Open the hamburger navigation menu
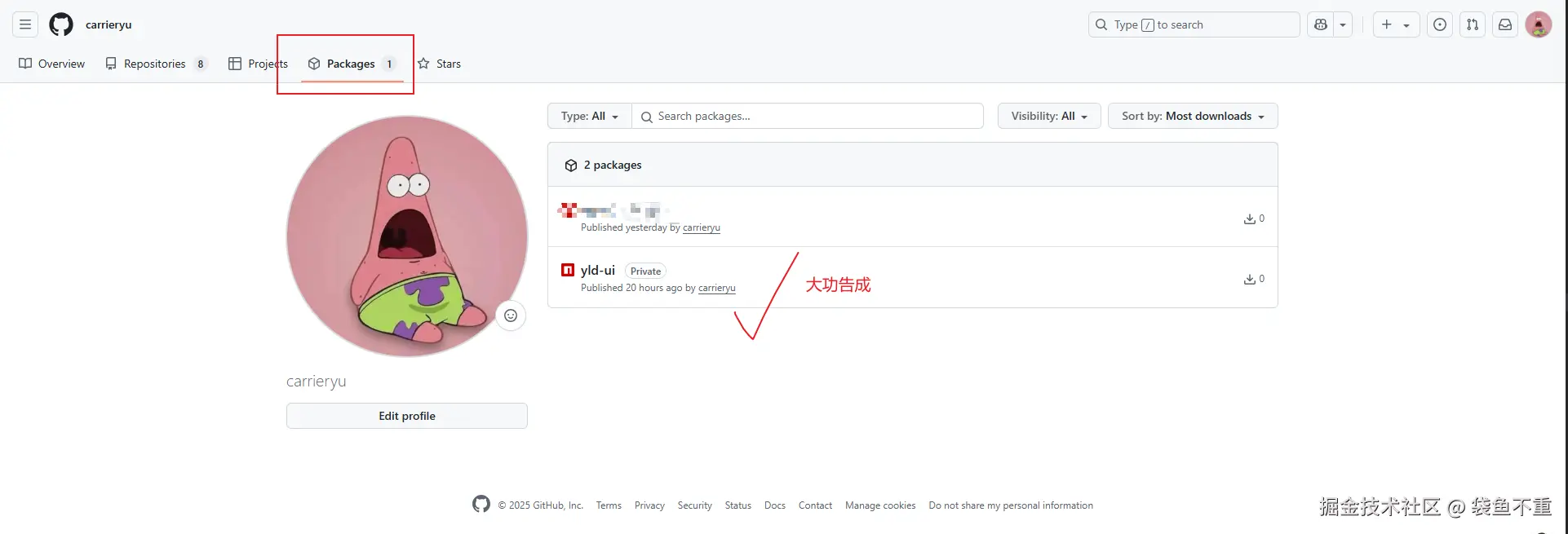This screenshot has width=1568, height=534. click(x=25, y=24)
